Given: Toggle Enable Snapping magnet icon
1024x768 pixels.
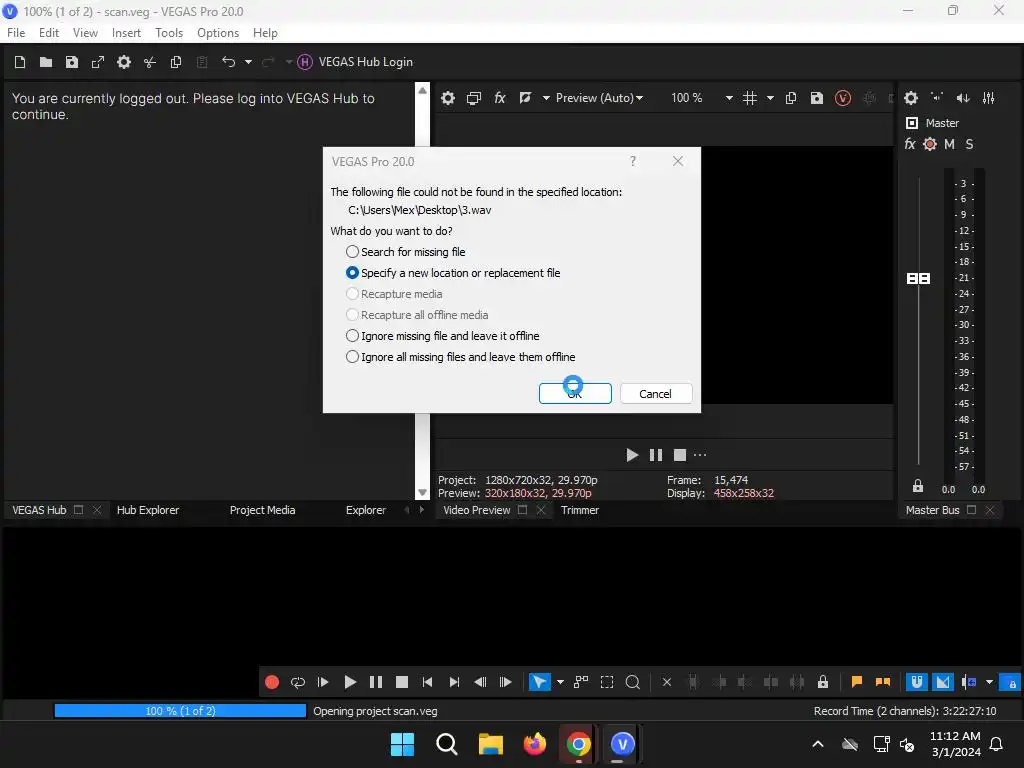Looking at the screenshot, I should pyautogui.click(x=917, y=682).
